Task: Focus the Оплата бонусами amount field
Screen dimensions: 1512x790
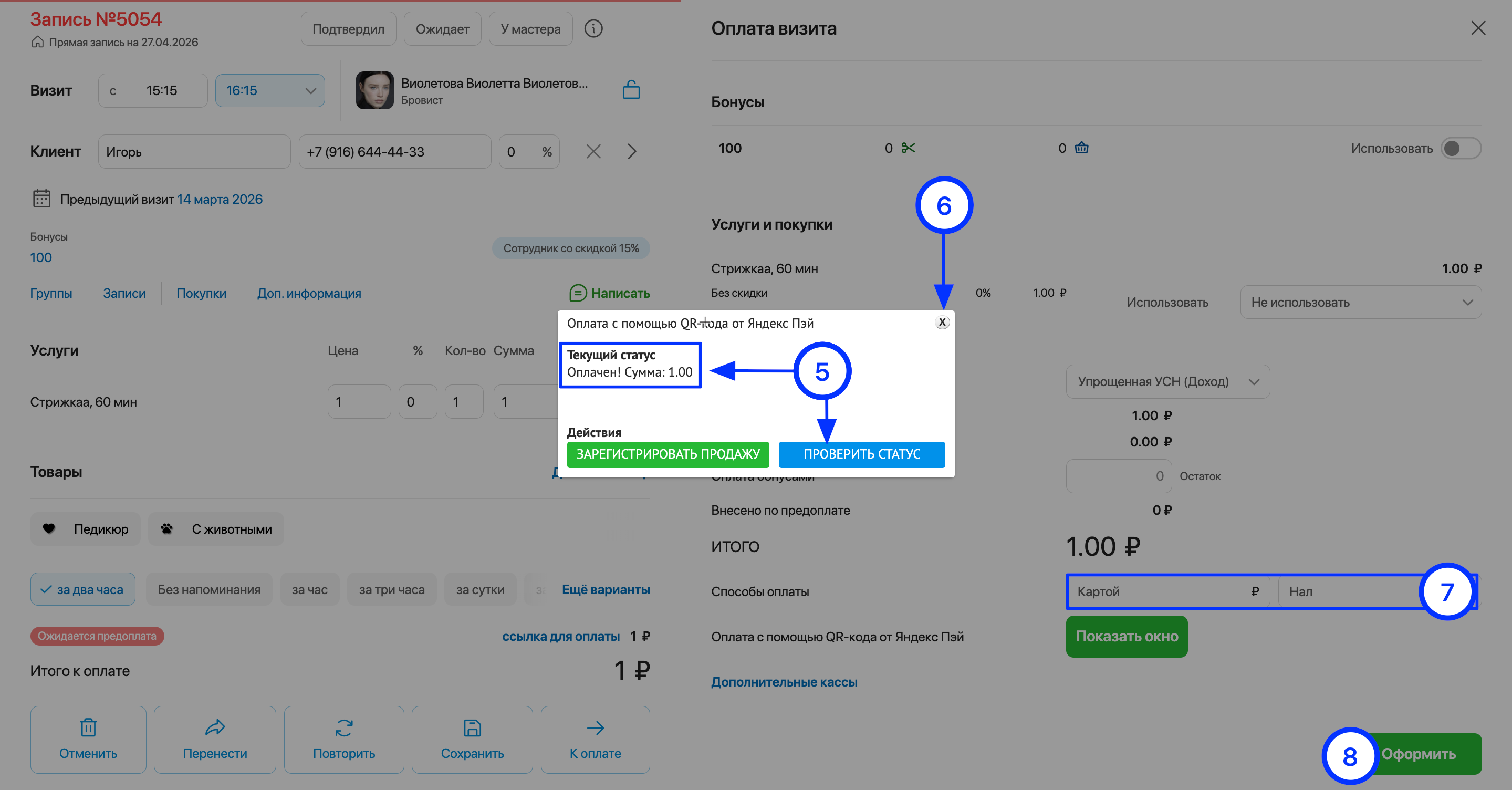Action: click(x=1119, y=476)
